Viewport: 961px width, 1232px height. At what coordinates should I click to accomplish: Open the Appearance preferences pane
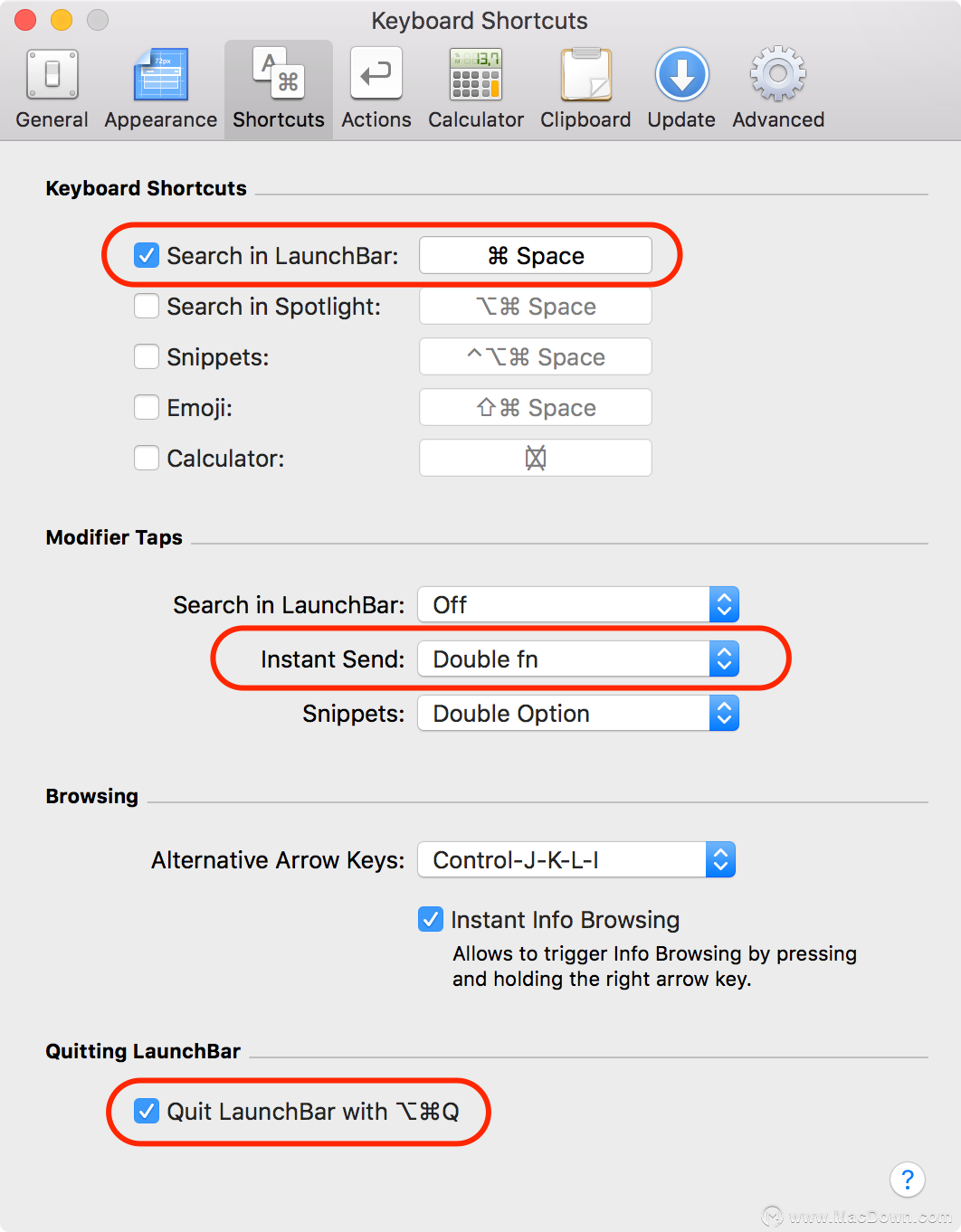(x=160, y=90)
